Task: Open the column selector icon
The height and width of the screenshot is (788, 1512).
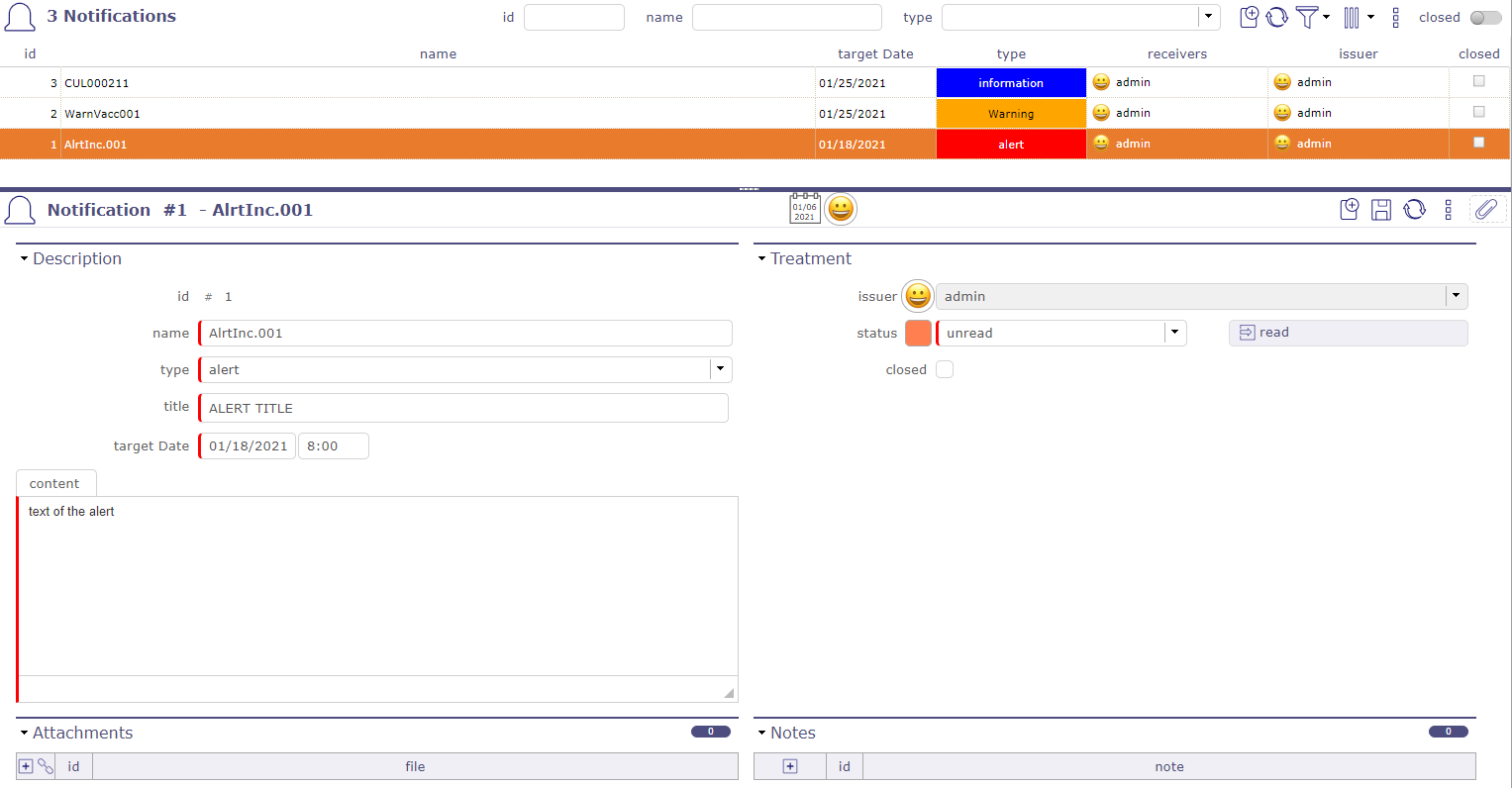Action: (1352, 17)
